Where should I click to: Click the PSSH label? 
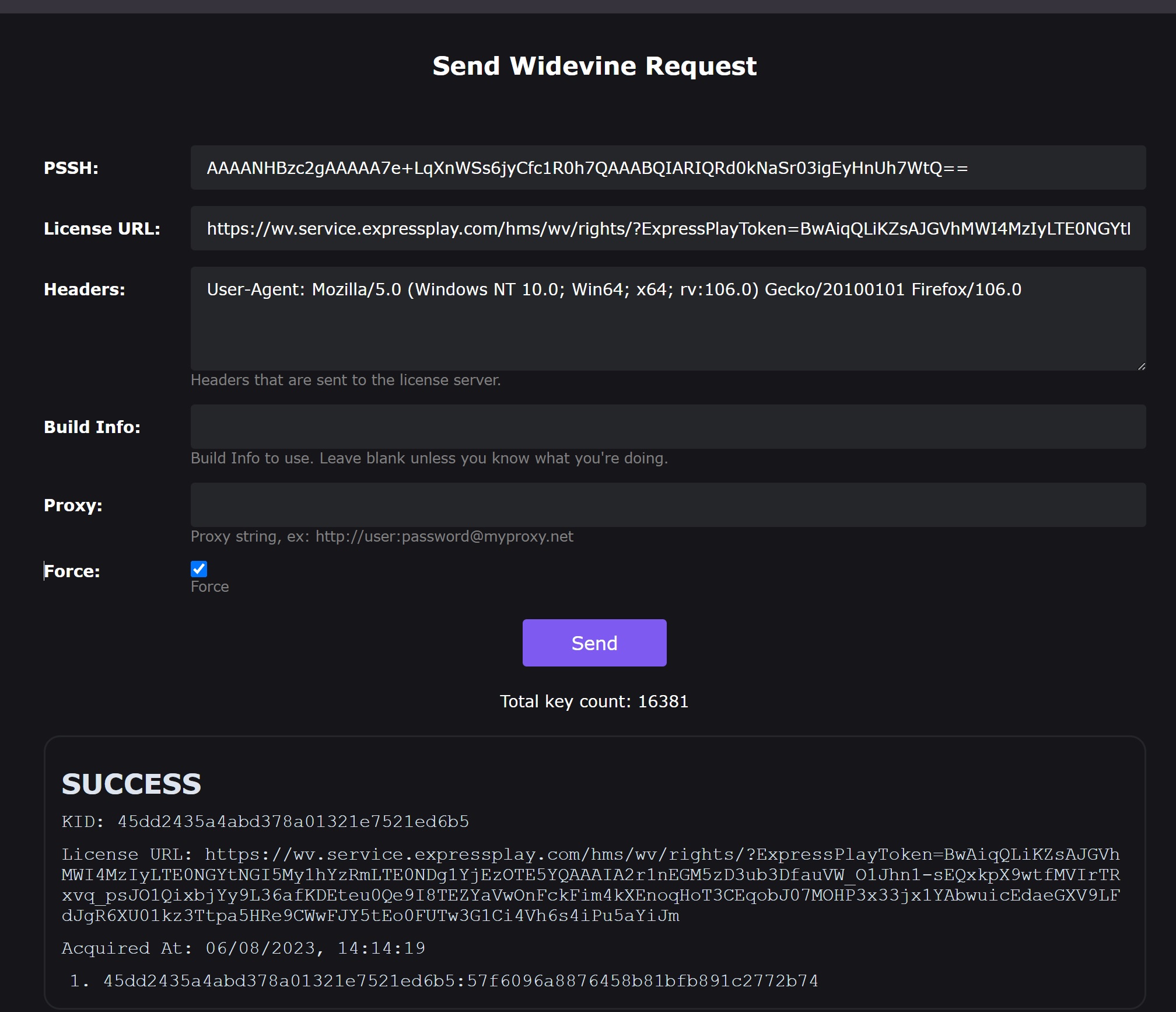click(71, 168)
